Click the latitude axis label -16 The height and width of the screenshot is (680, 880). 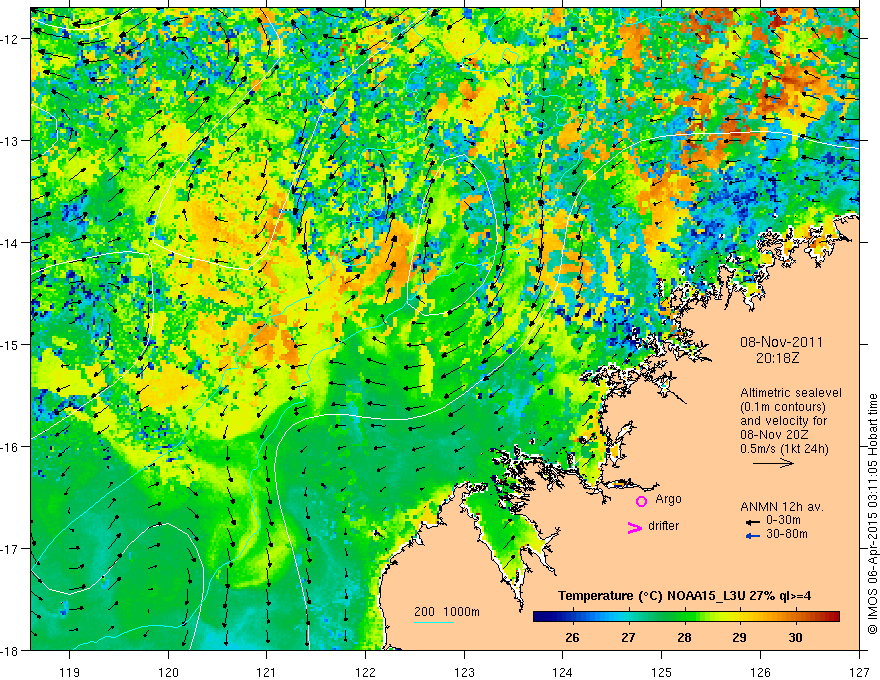pos(11,447)
